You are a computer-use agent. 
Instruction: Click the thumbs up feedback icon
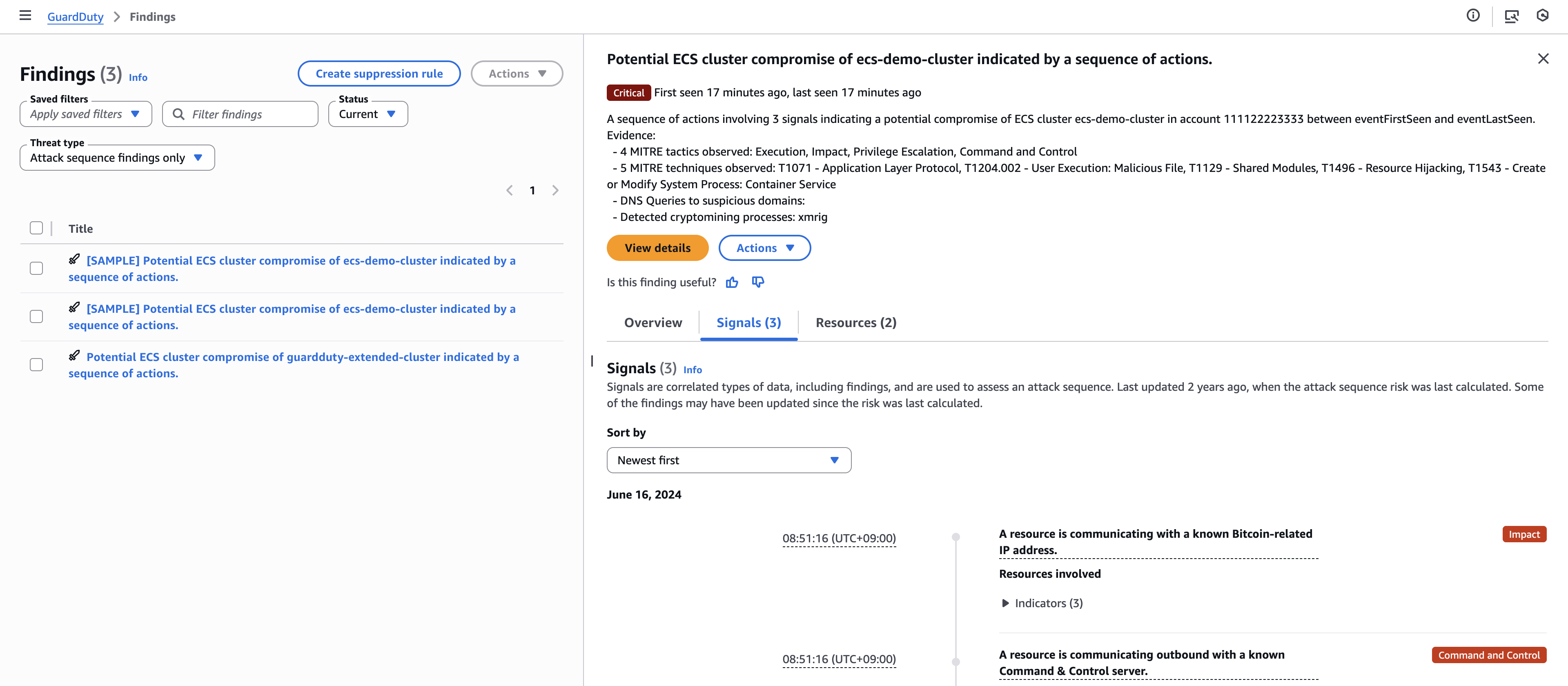click(x=732, y=282)
